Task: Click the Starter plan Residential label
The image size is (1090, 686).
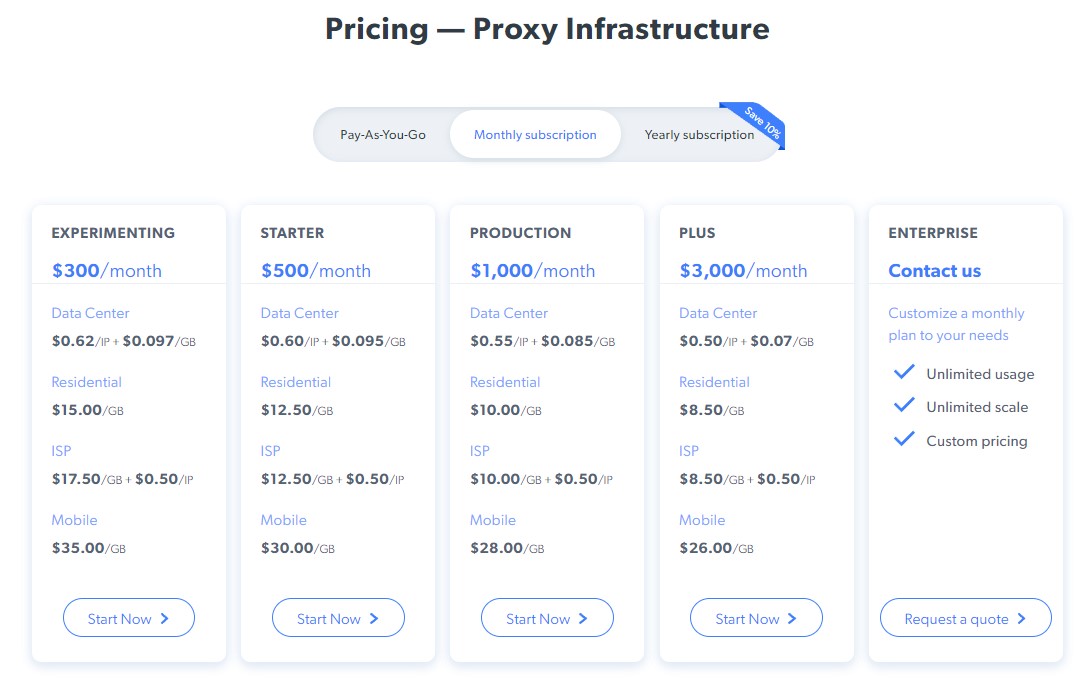Action: (x=296, y=382)
